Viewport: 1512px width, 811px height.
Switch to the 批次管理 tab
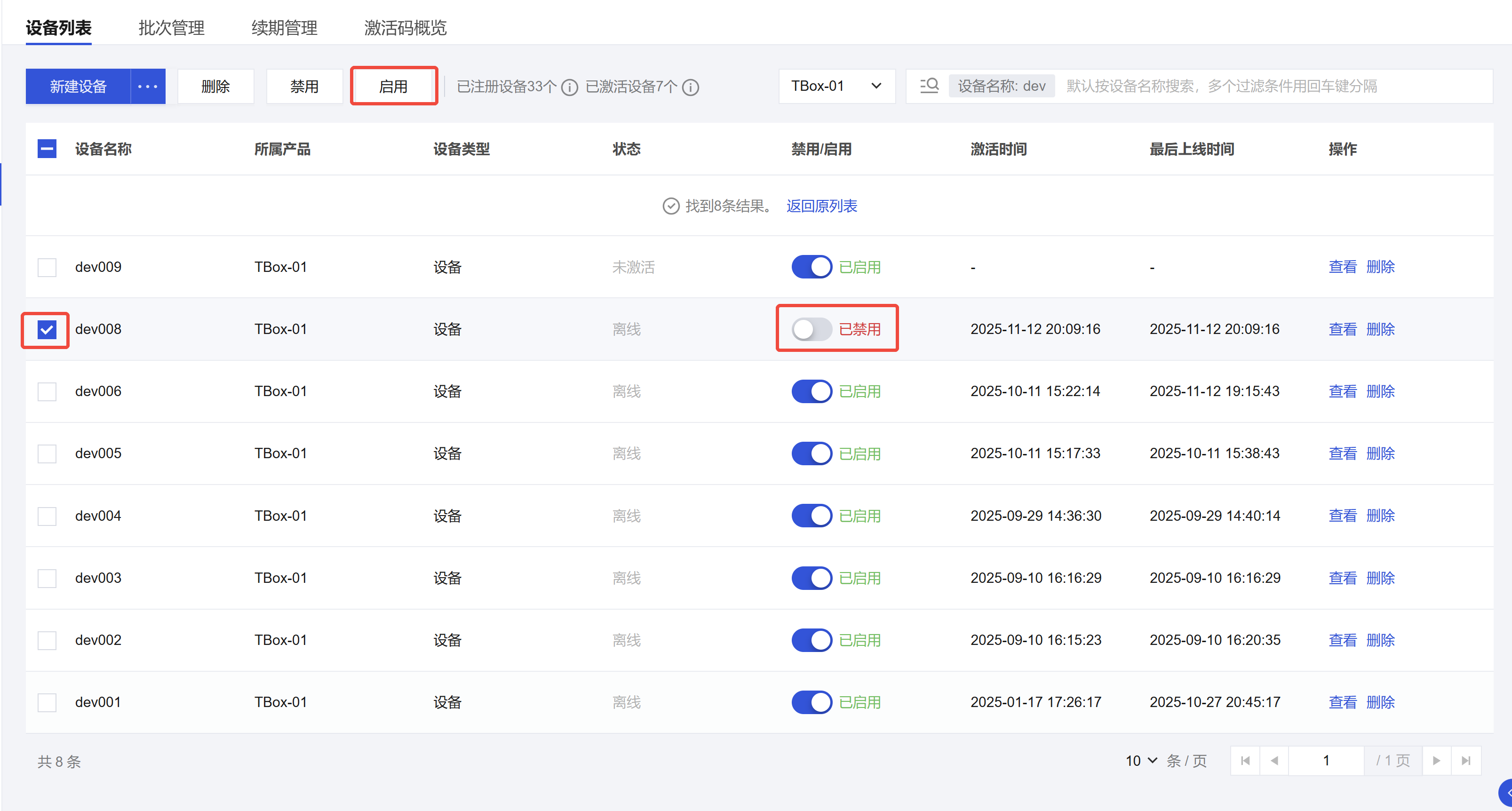pyautogui.click(x=171, y=28)
